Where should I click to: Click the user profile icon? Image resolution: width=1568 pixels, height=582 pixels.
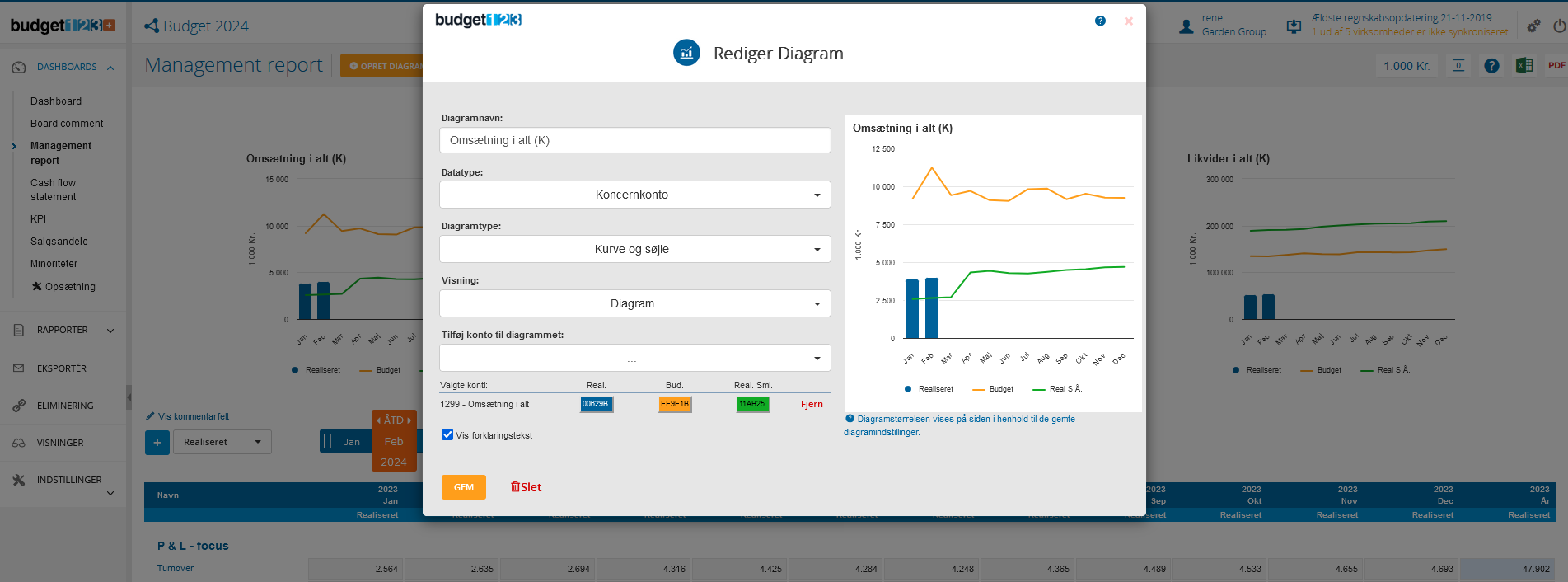(1187, 26)
